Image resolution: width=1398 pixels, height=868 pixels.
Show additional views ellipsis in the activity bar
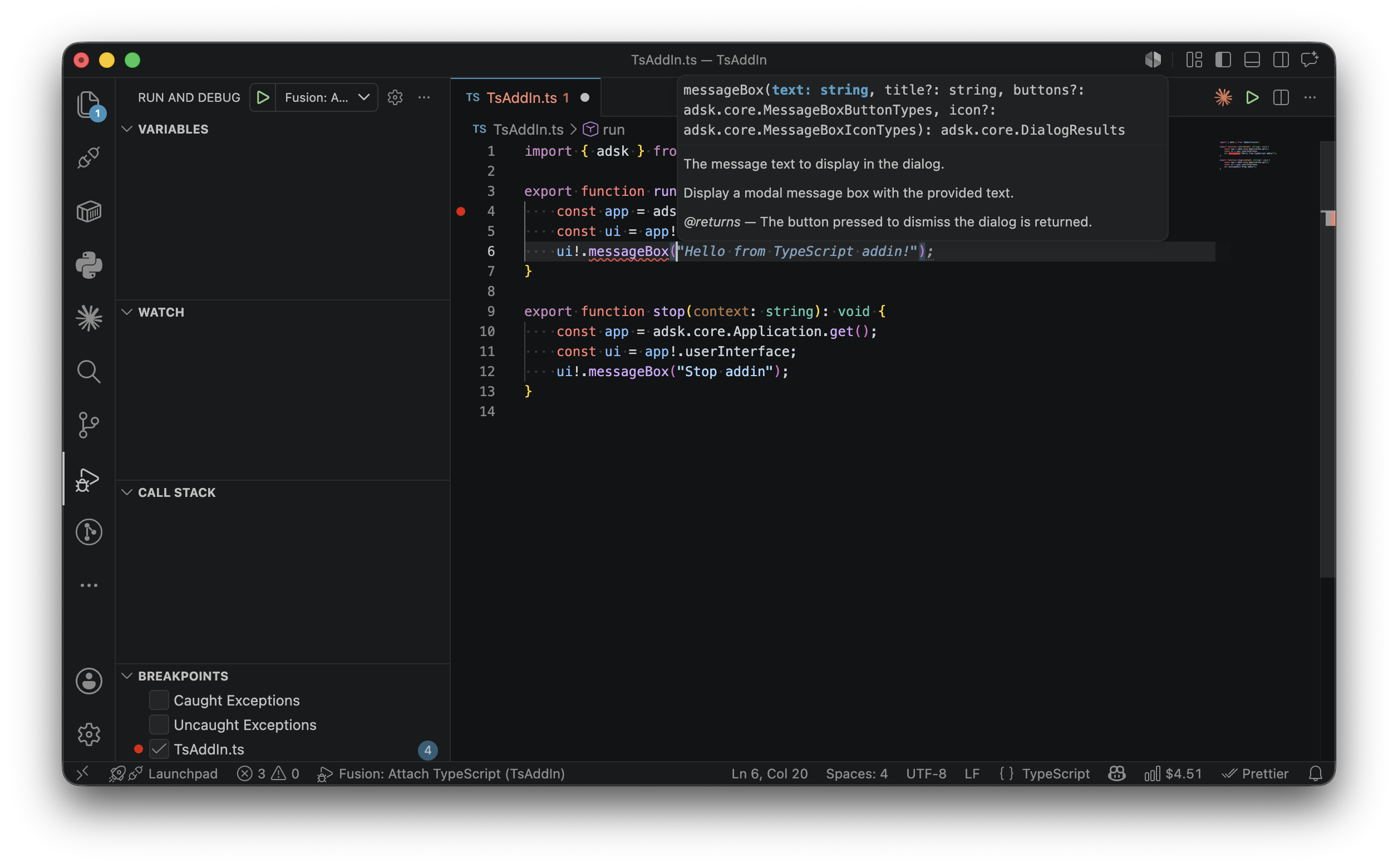(x=89, y=585)
